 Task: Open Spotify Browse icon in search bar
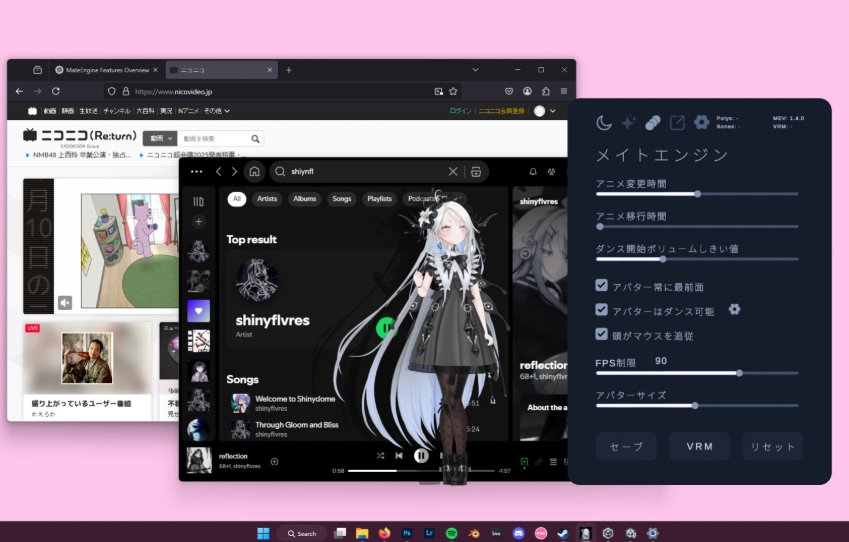tap(476, 172)
